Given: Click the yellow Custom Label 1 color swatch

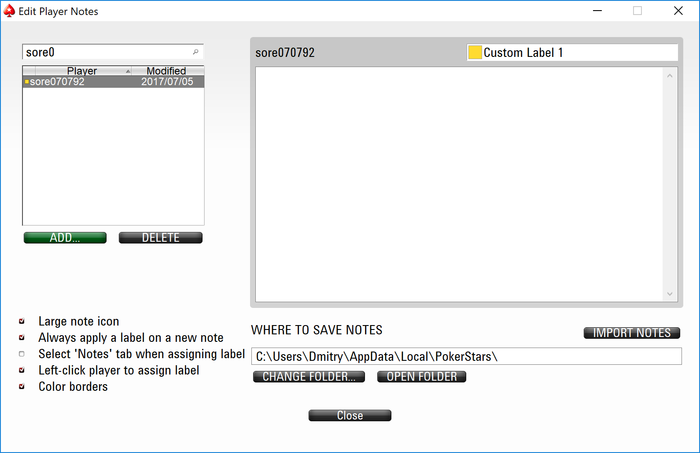Looking at the screenshot, I should [x=475, y=52].
